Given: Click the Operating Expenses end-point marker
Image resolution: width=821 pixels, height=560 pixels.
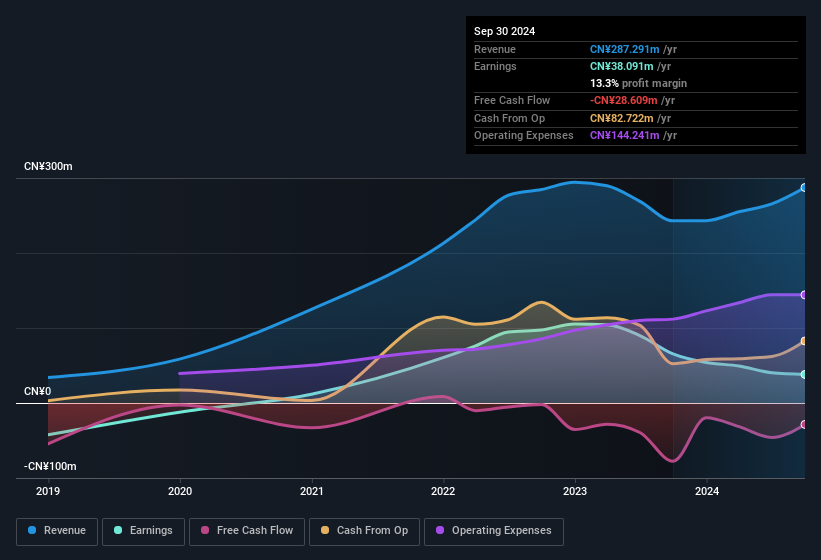Looking at the screenshot, I should (x=804, y=295).
